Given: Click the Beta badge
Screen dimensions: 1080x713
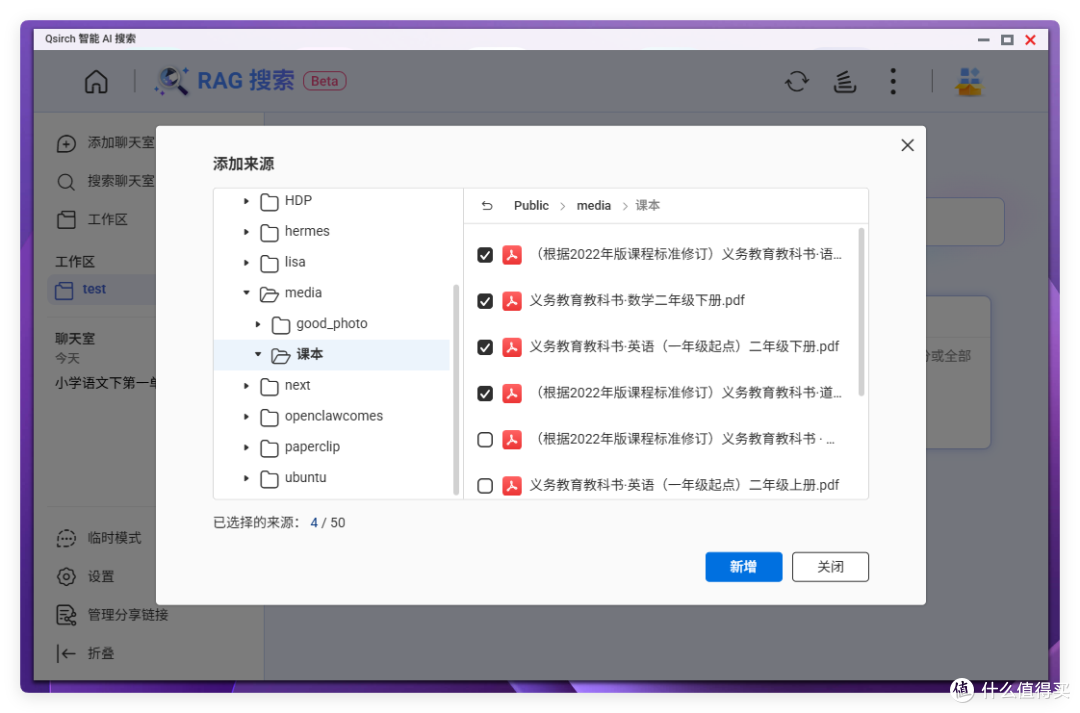Looking at the screenshot, I should point(324,81).
